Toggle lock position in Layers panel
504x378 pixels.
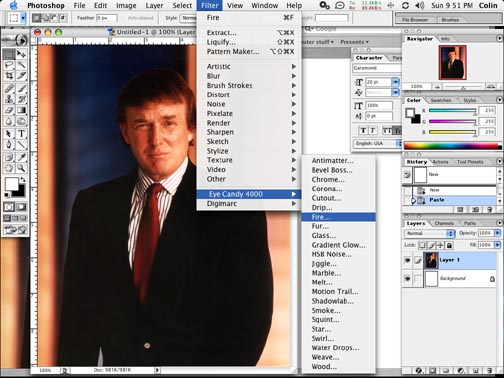(440, 246)
